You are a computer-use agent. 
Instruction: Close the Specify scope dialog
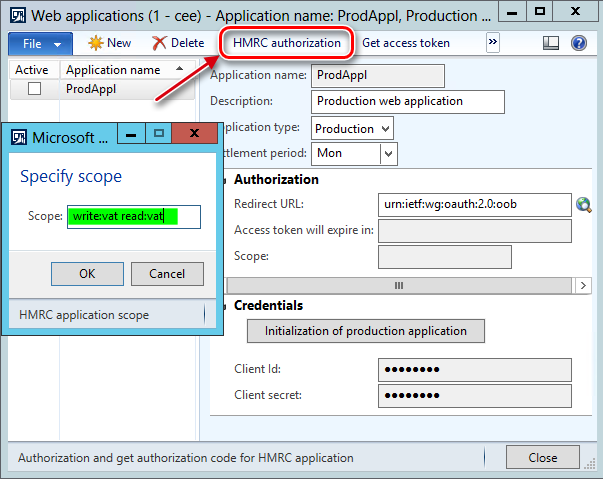tap(194, 134)
